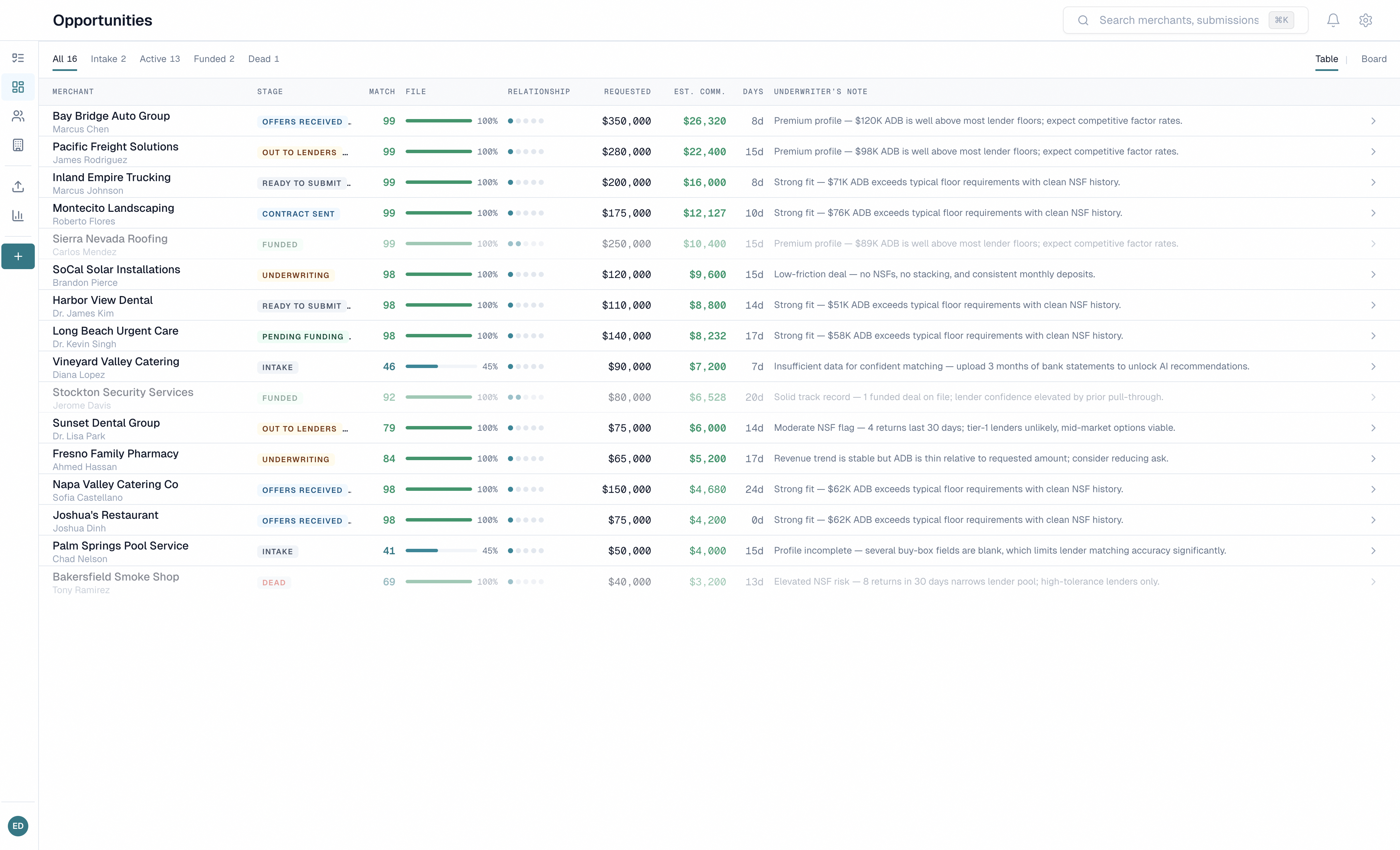The width and height of the screenshot is (1400, 850).
Task: Open the building sidebar icon
Action: click(x=18, y=145)
